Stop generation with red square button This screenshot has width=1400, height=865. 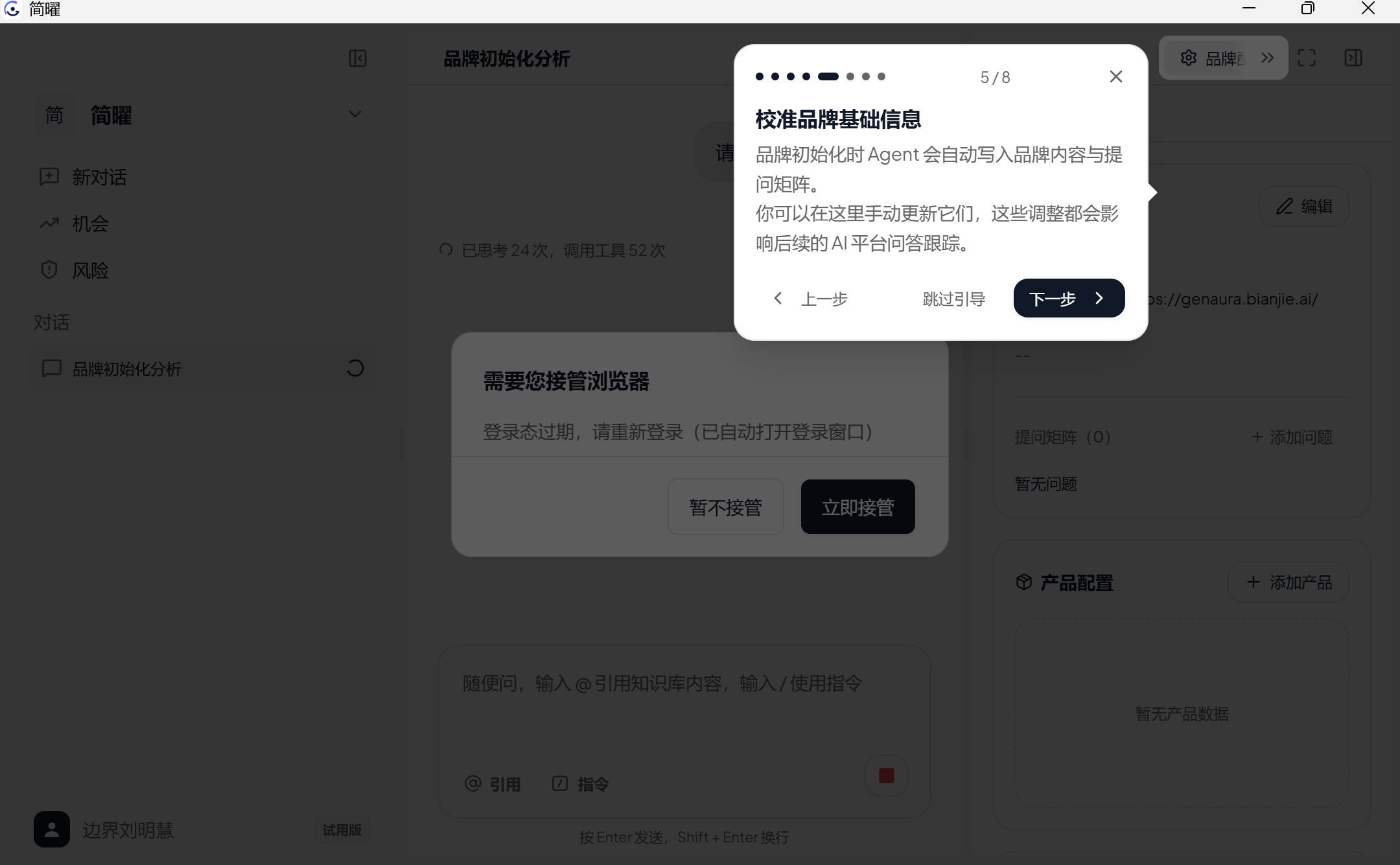click(x=887, y=776)
